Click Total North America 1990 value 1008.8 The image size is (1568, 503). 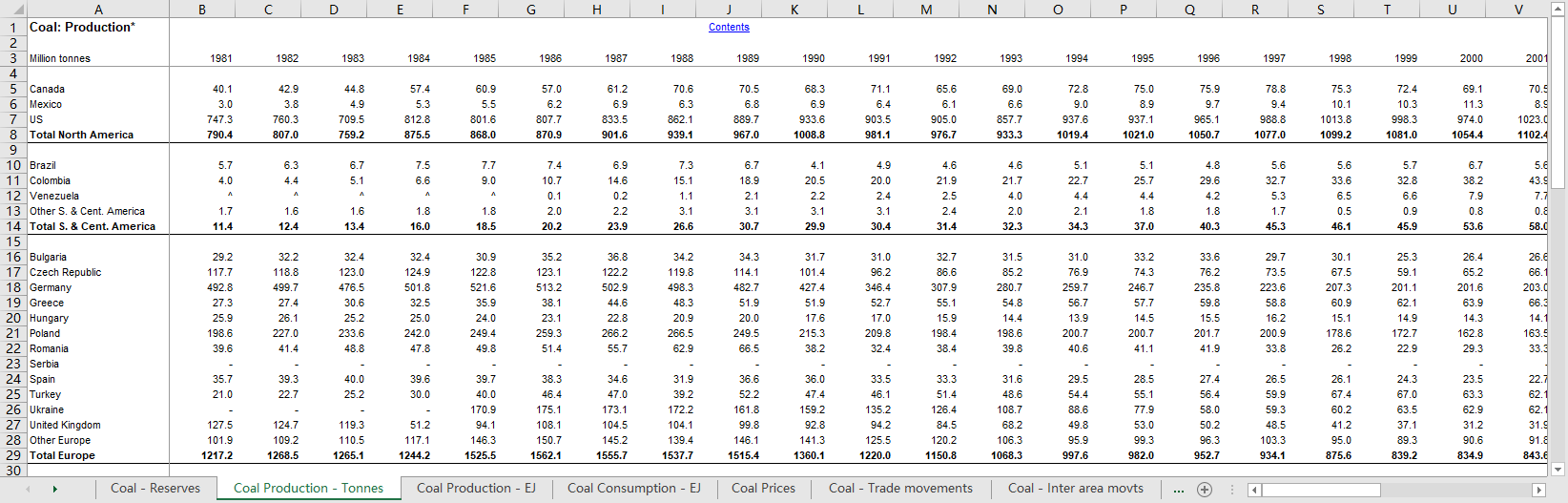click(810, 135)
